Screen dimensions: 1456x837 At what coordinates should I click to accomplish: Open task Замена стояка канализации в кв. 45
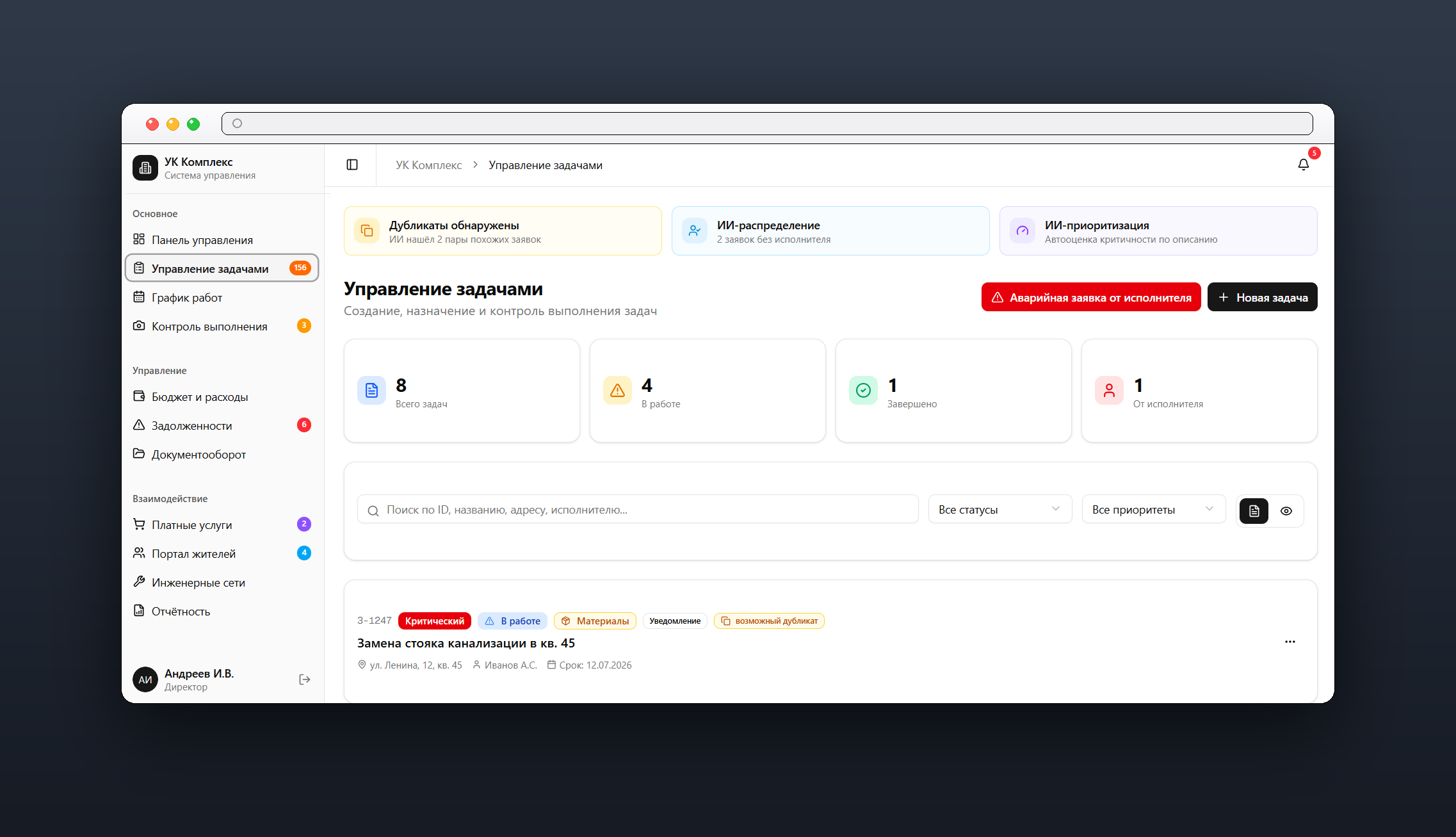(x=466, y=643)
